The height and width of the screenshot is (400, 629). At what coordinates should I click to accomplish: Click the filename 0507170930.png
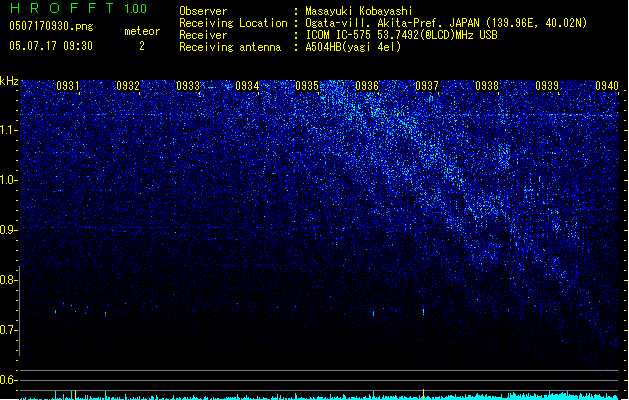51,26
